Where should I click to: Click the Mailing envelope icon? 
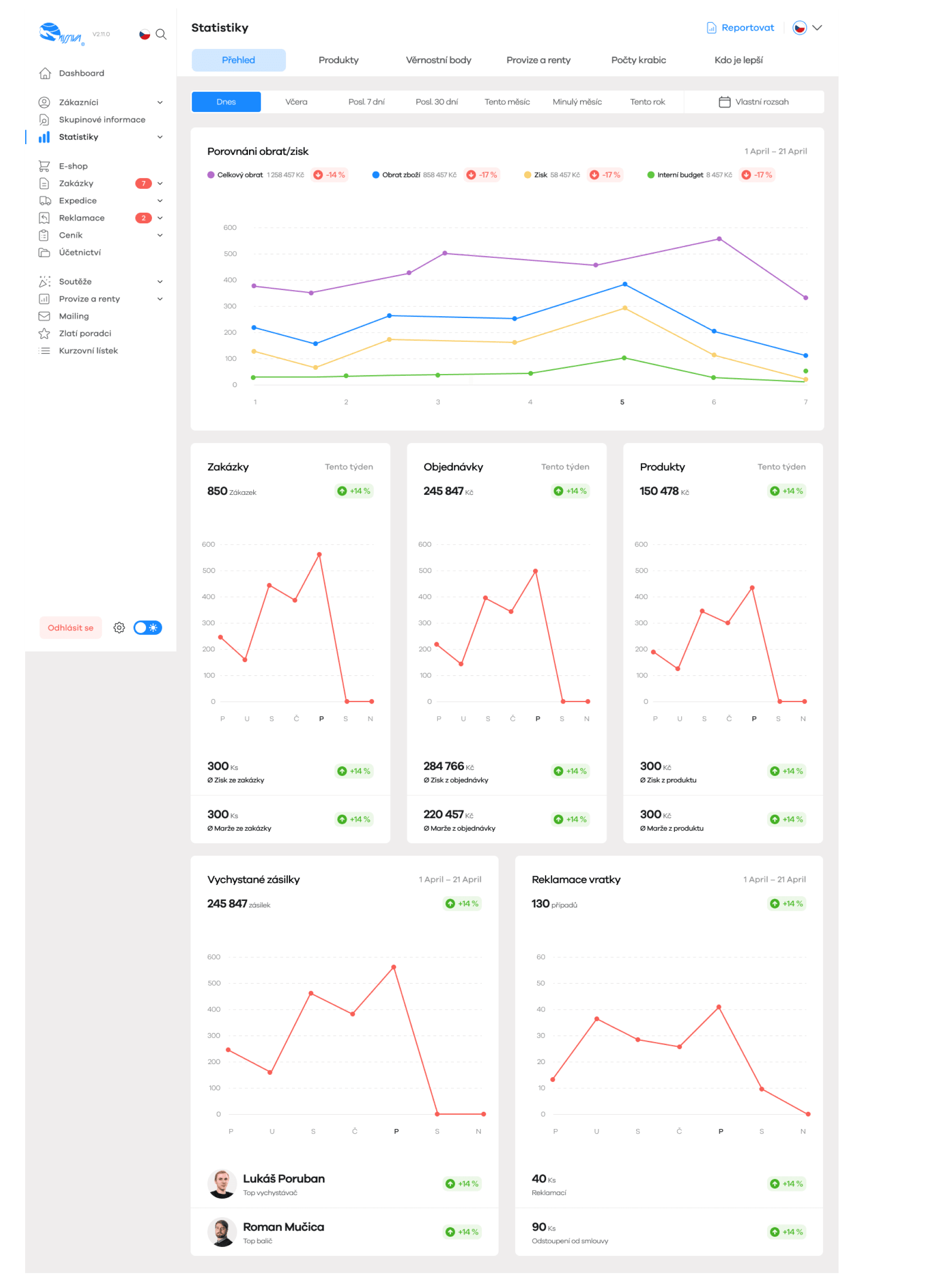44,316
